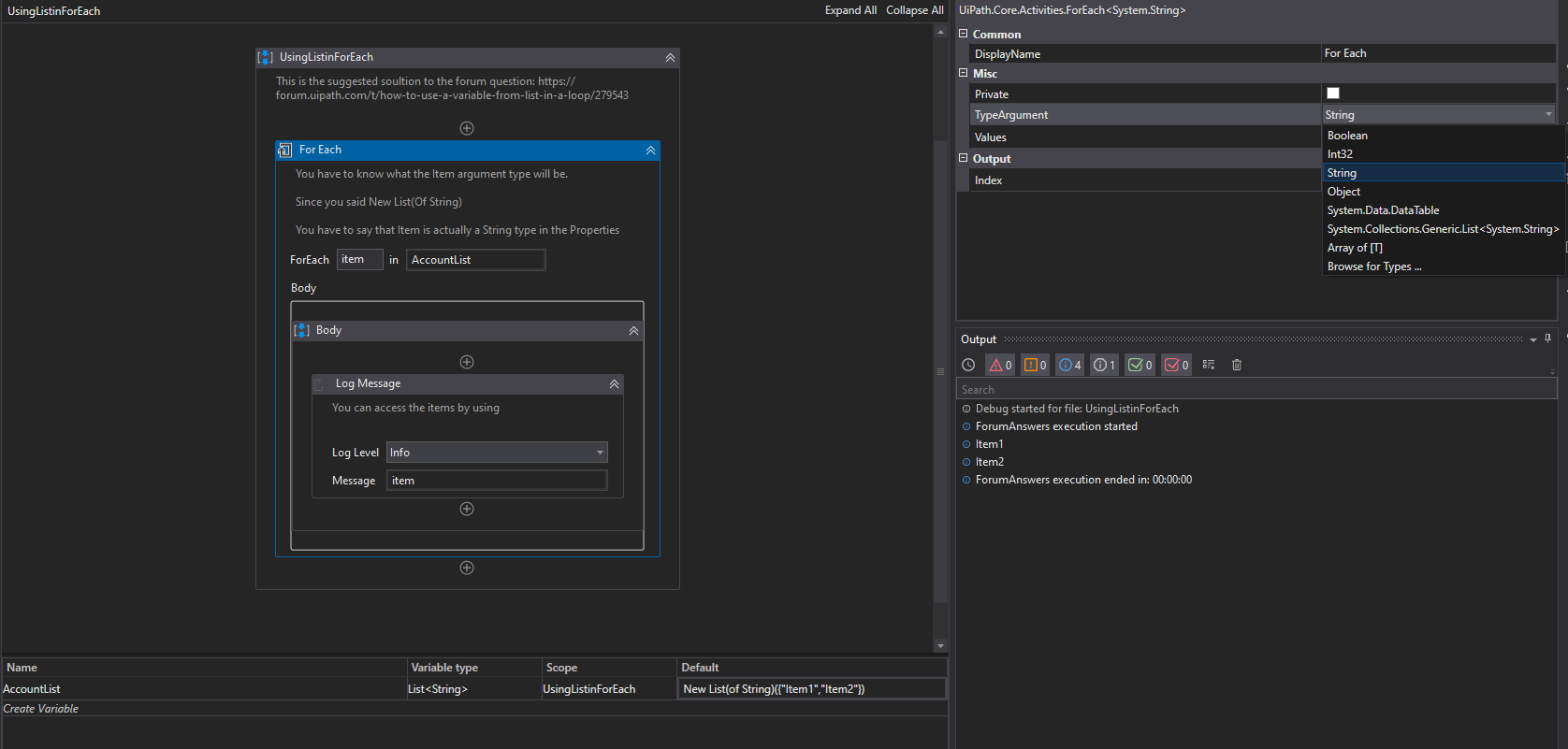Collapse the For Each activity chevron

pos(650,151)
